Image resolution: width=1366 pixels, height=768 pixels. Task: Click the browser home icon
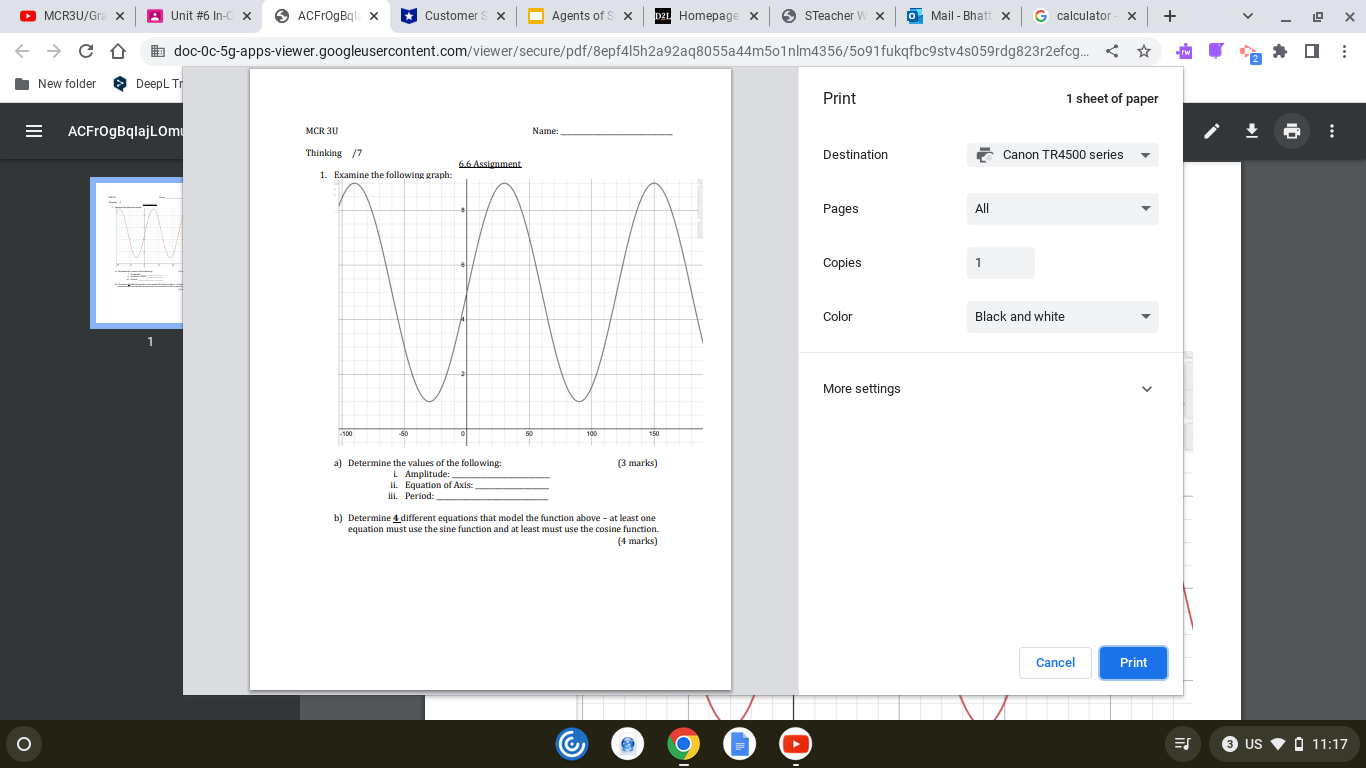[117, 51]
